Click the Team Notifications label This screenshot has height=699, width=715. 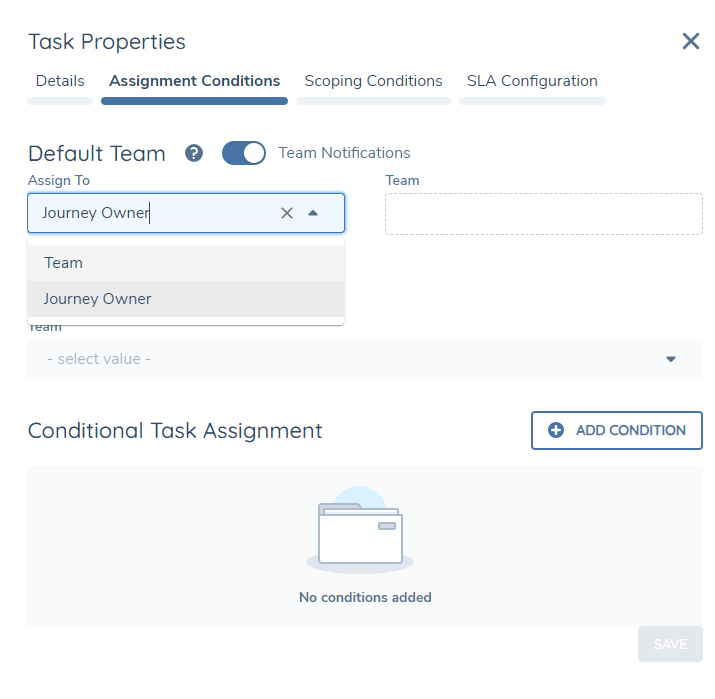tap(344, 153)
